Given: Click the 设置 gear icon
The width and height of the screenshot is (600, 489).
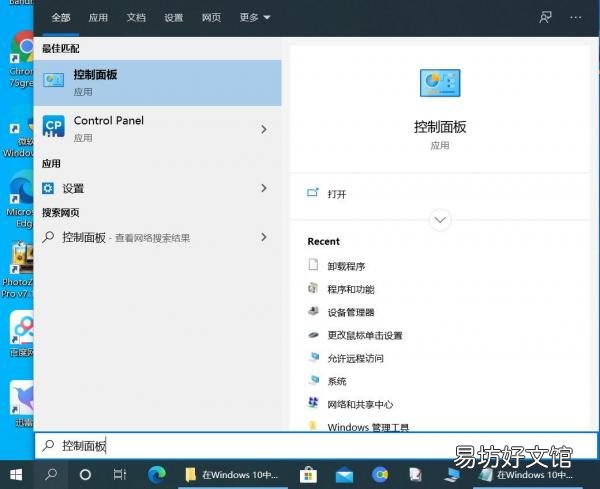Looking at the screenshot, I should [48, 188].
